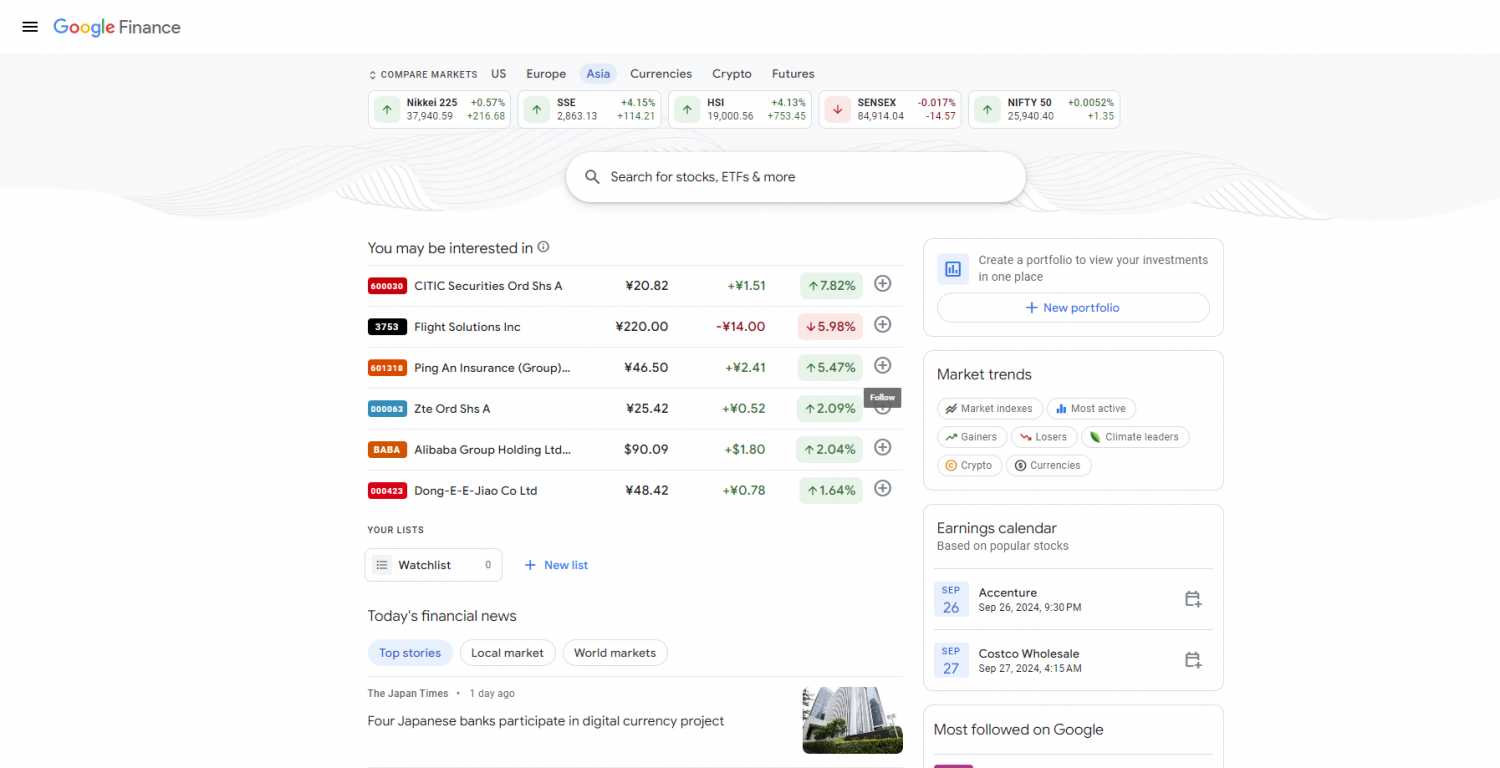Click the 3753 ticker badge

coord(387,327)
